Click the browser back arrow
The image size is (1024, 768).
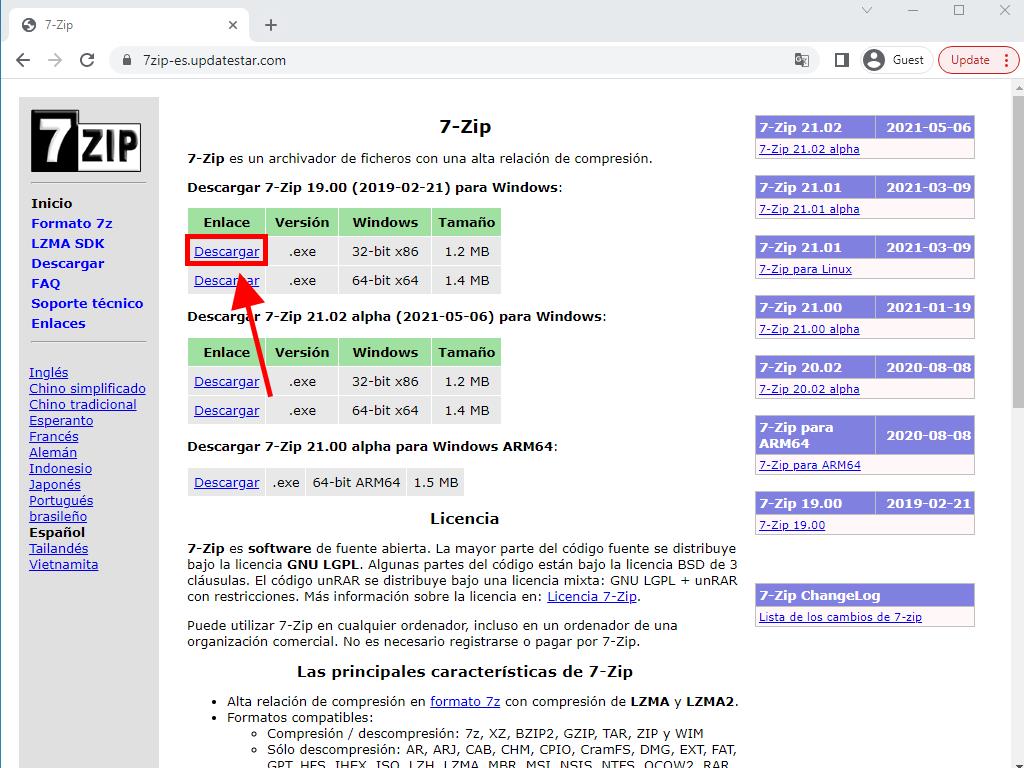click(23, 60)
